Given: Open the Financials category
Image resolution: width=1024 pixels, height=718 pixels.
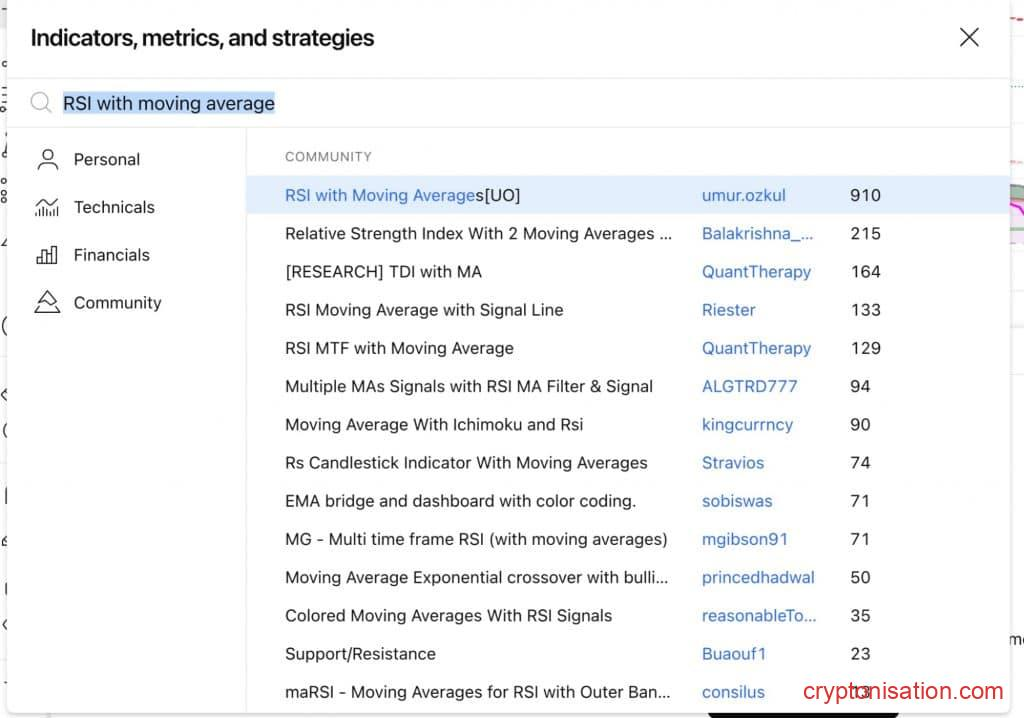Looking at the screenshot, I should tap(111, 255).
